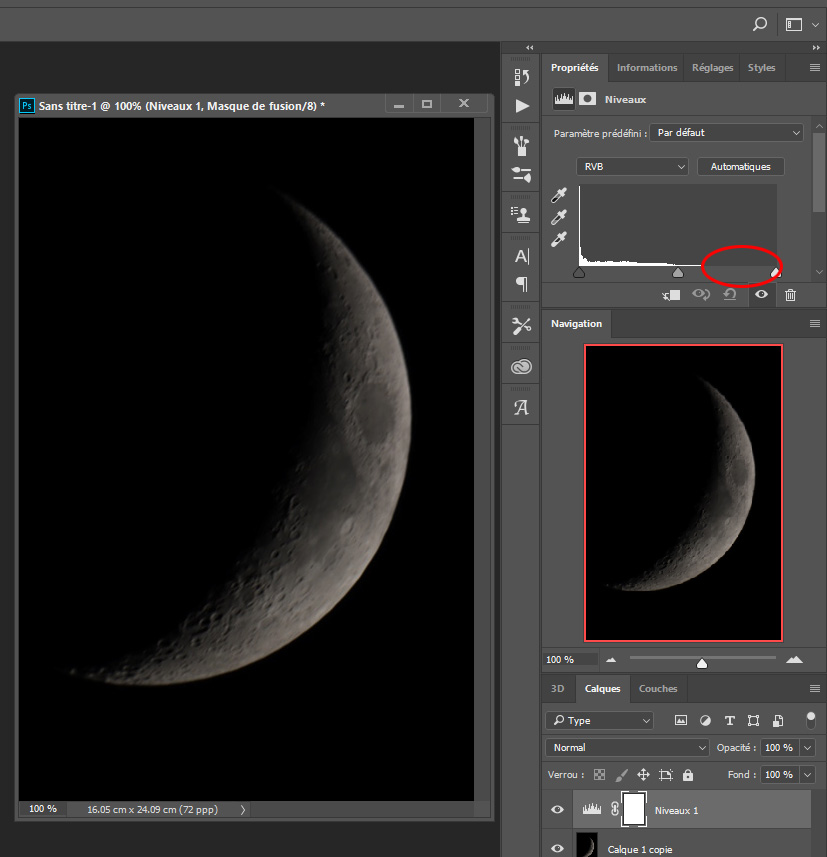Open the Propriétés panel menu
Viewport: 827px width, 857px height.
814,68
